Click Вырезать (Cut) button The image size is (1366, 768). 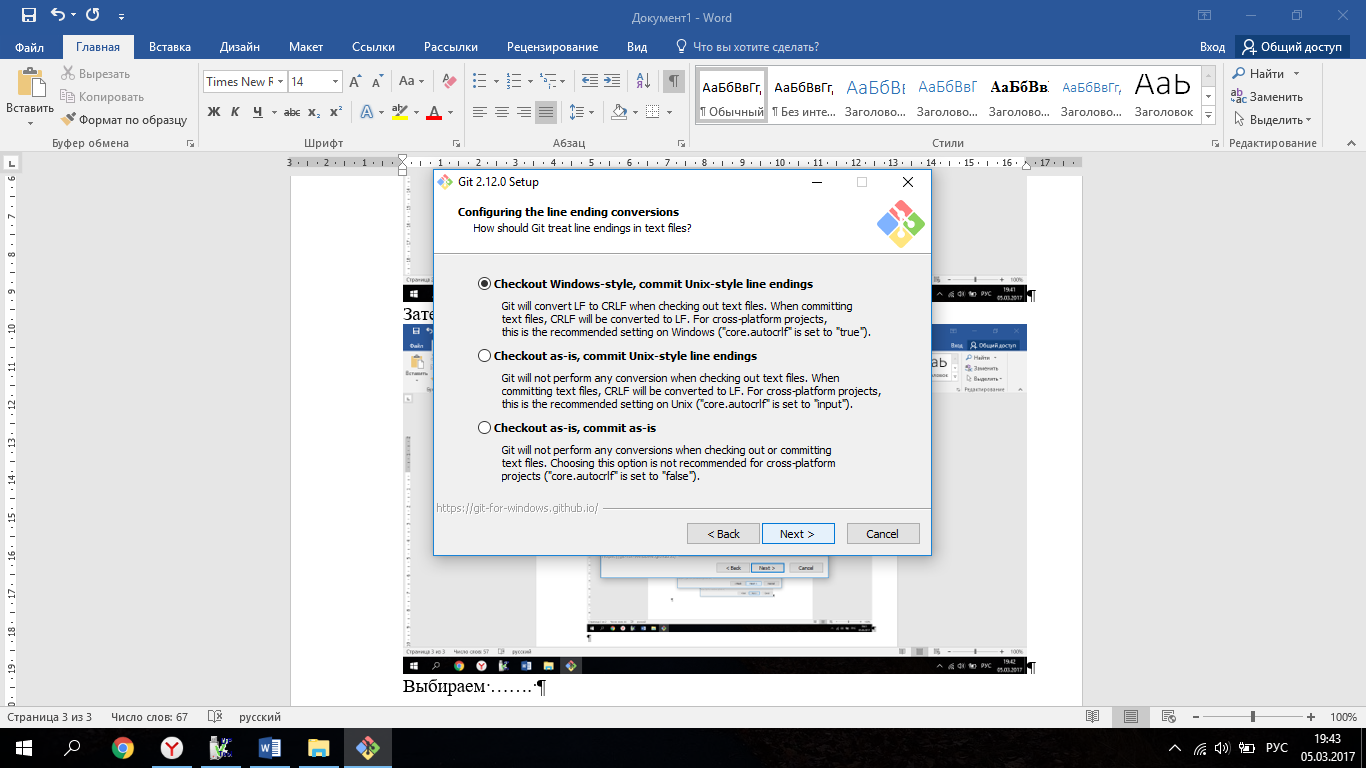coord(96,74)
